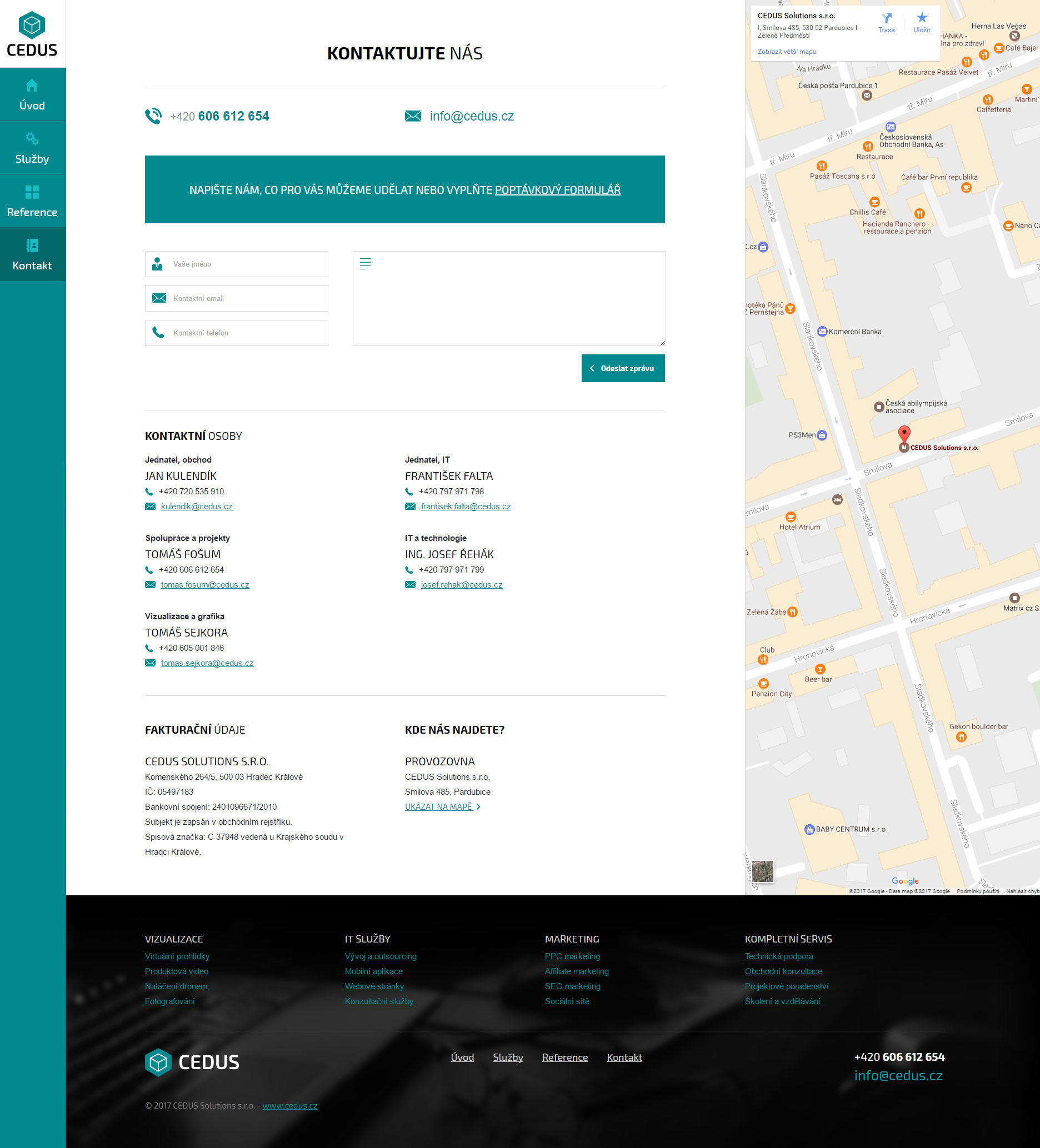
Task: Open the www.cedus.cz copyright link
Action: click(x=290, y=1106)
